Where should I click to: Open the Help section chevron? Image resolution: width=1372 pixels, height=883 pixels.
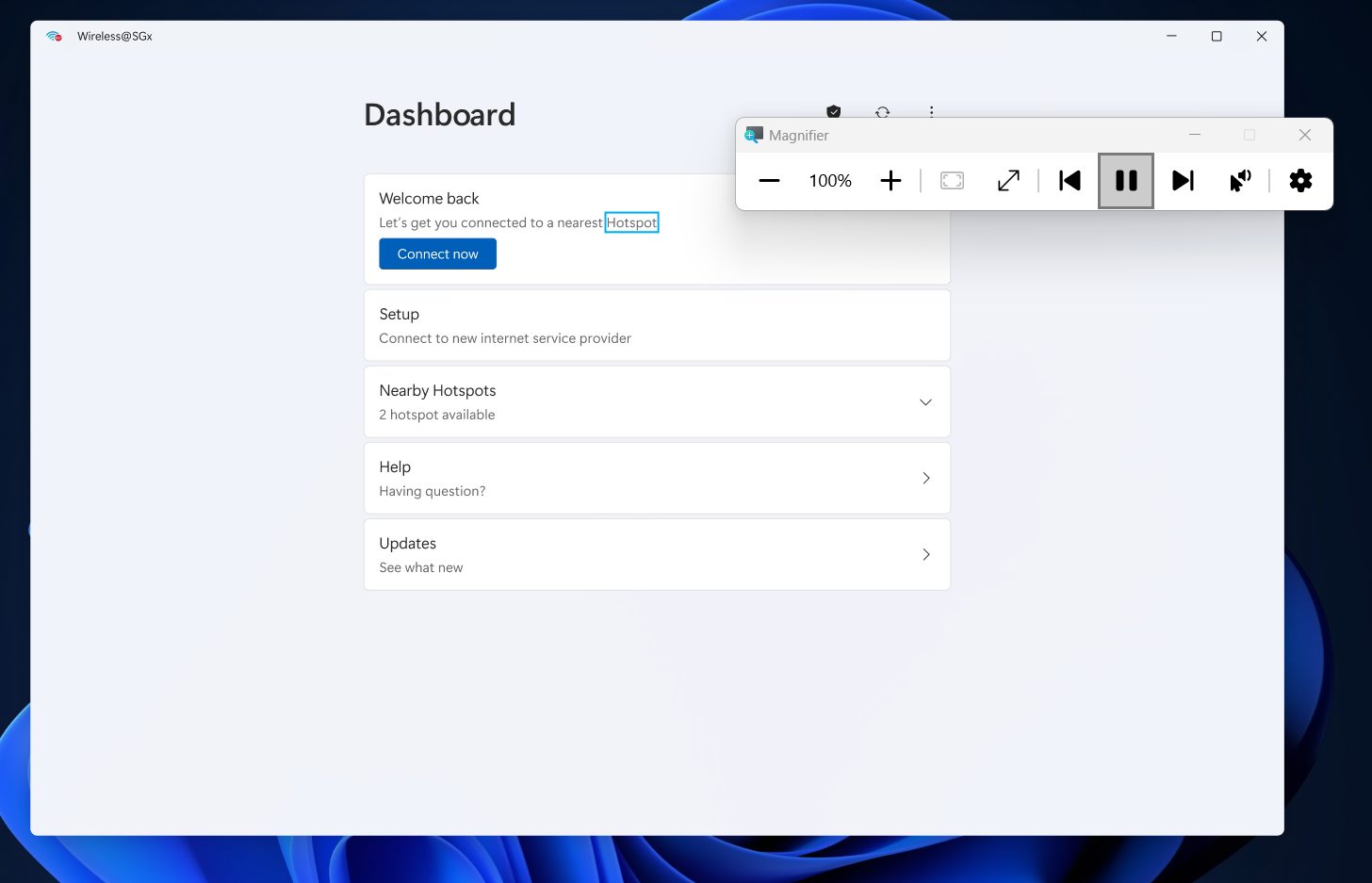point(924,478)
